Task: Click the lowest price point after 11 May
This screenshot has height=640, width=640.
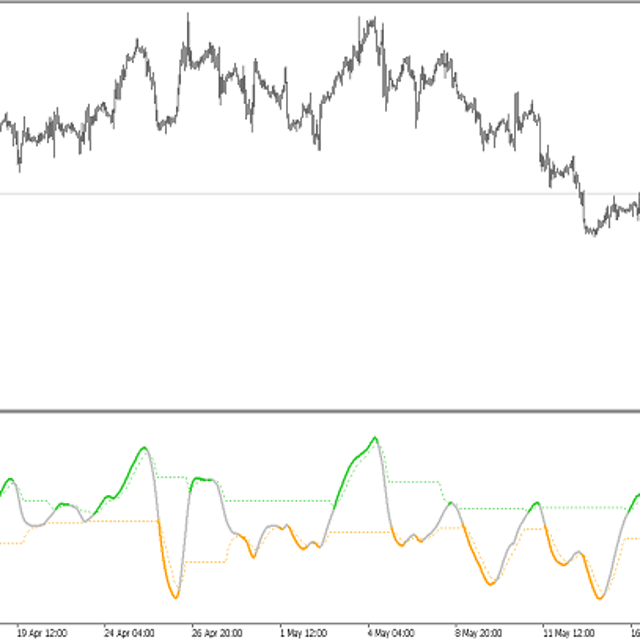Action: pyautogui.click(x=592, y=234)
